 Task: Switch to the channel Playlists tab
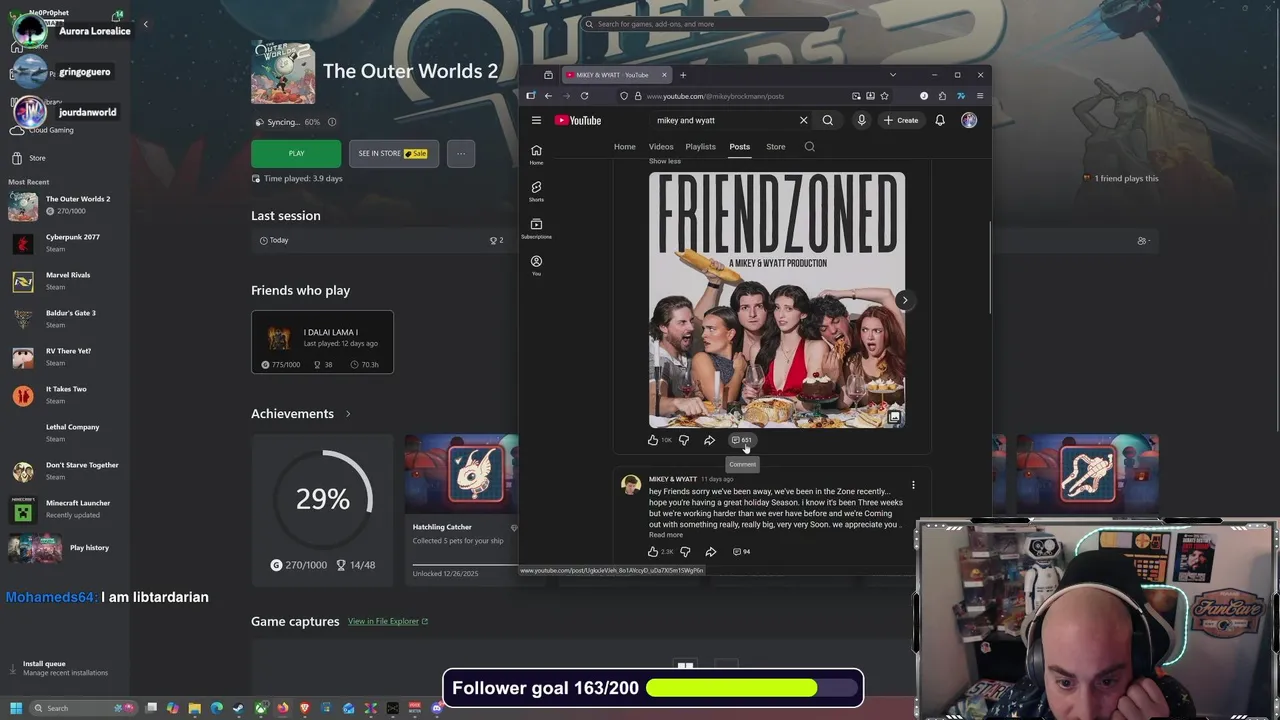point(700,147)
